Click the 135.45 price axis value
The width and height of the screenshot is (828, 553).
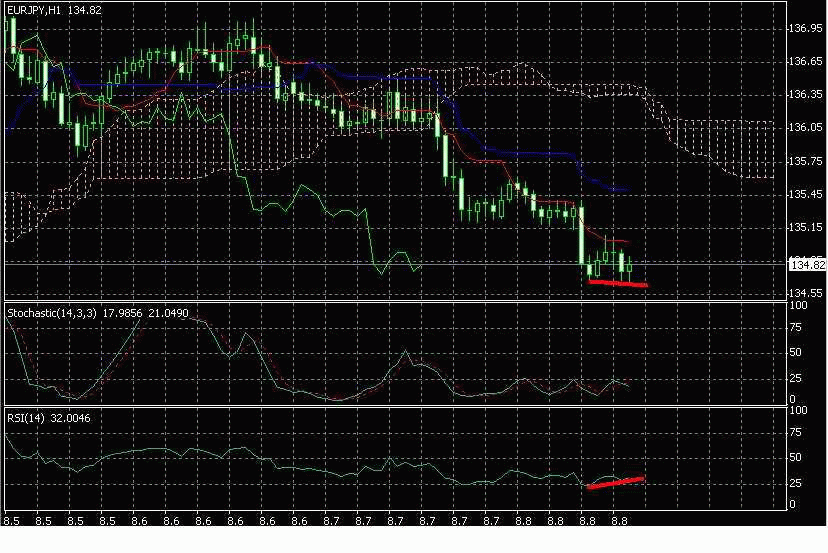[805, 194]
